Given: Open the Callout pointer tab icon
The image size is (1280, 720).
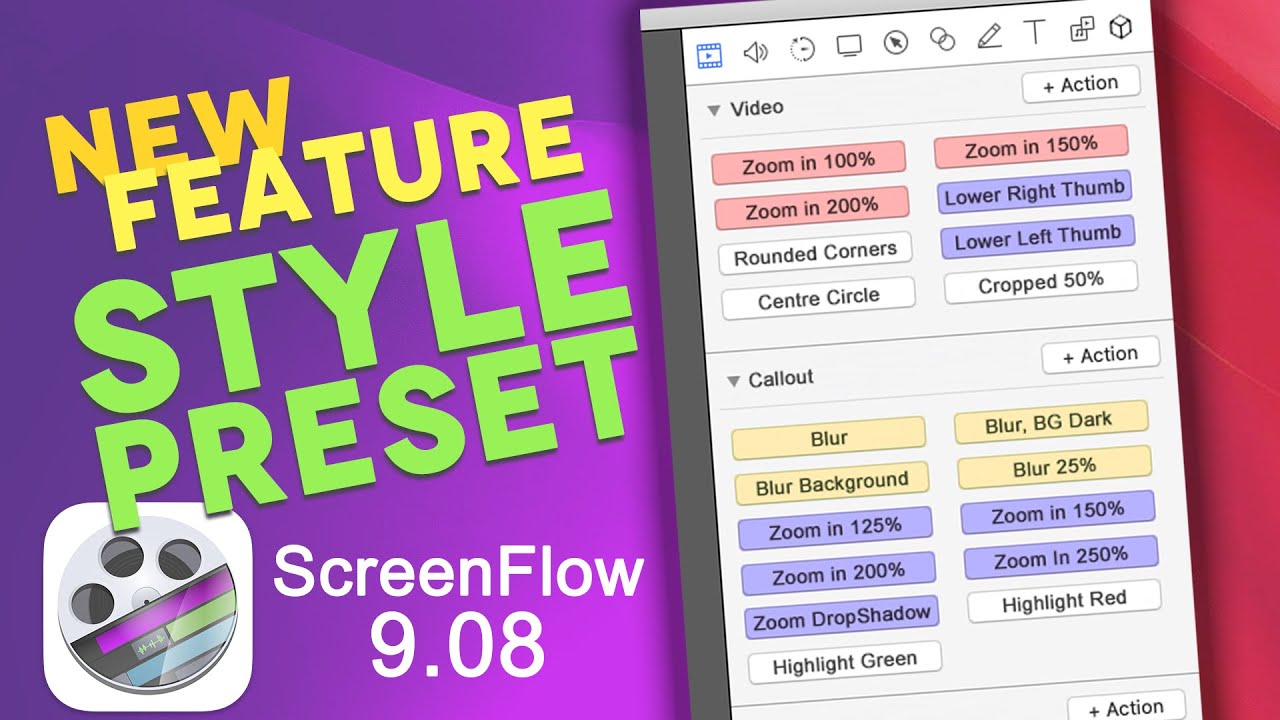Looking at the screenshot, I should [x=896, y=42].
